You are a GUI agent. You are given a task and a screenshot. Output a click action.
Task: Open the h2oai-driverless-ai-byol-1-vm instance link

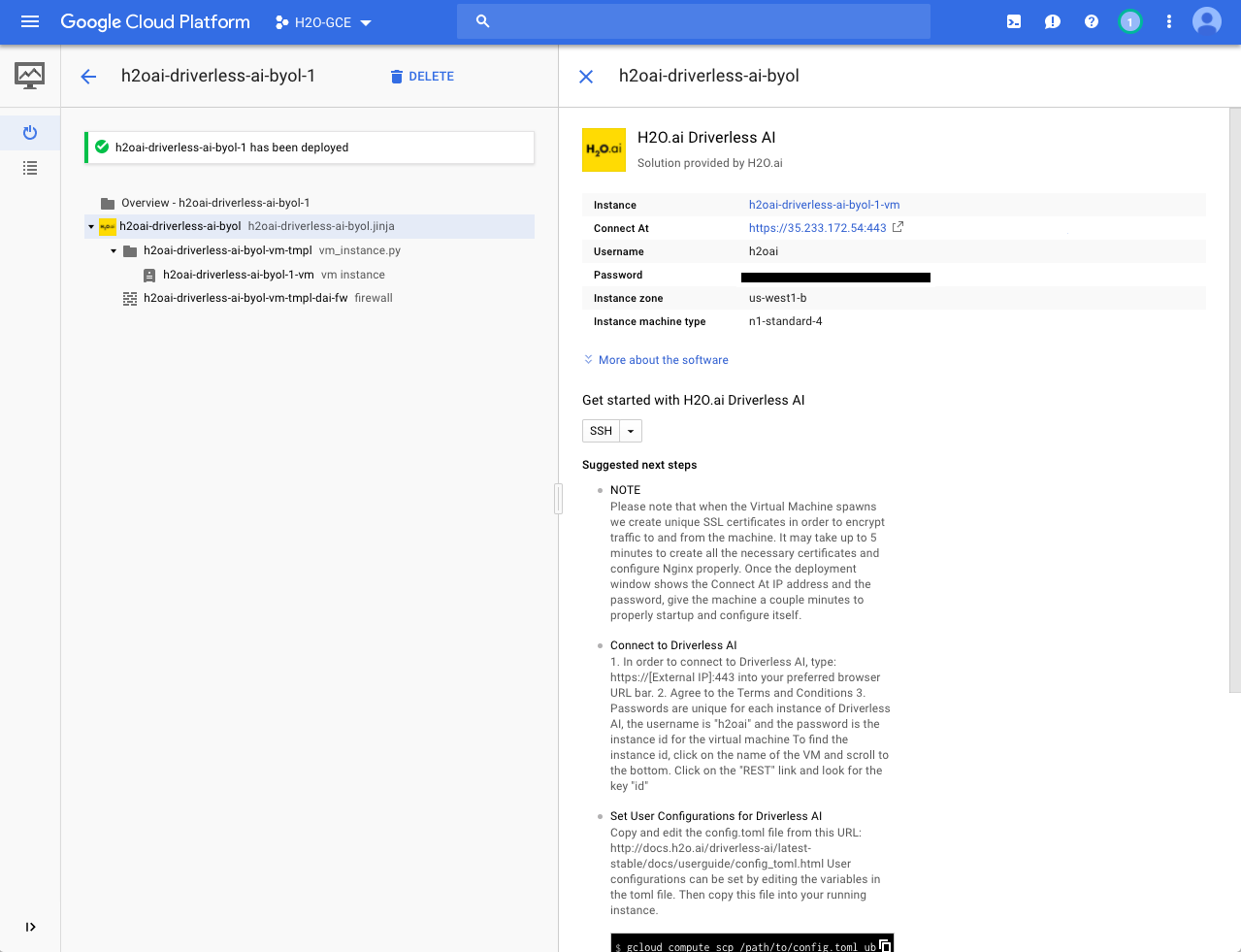[823, 205]
